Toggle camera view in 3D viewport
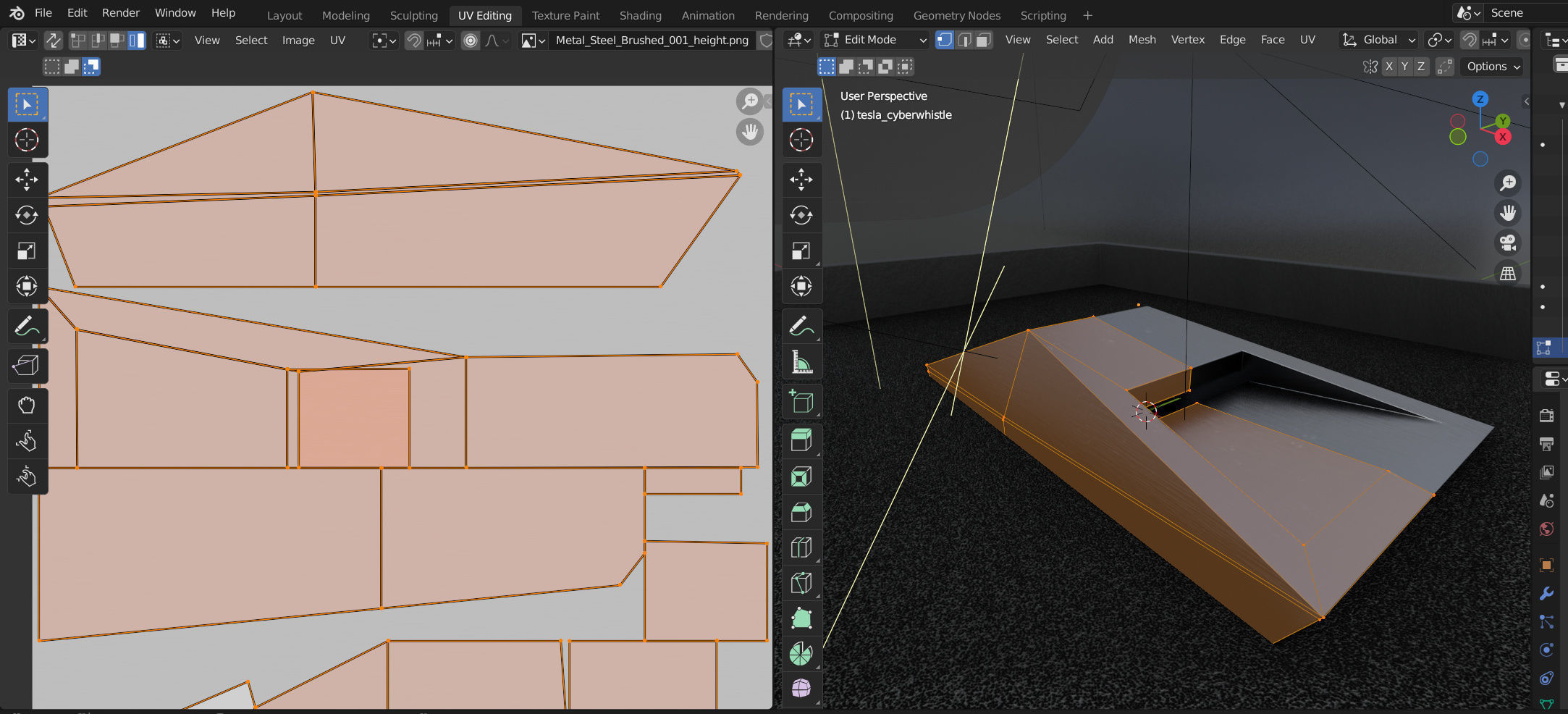 pyautogui.click(x=1508, y=243)
